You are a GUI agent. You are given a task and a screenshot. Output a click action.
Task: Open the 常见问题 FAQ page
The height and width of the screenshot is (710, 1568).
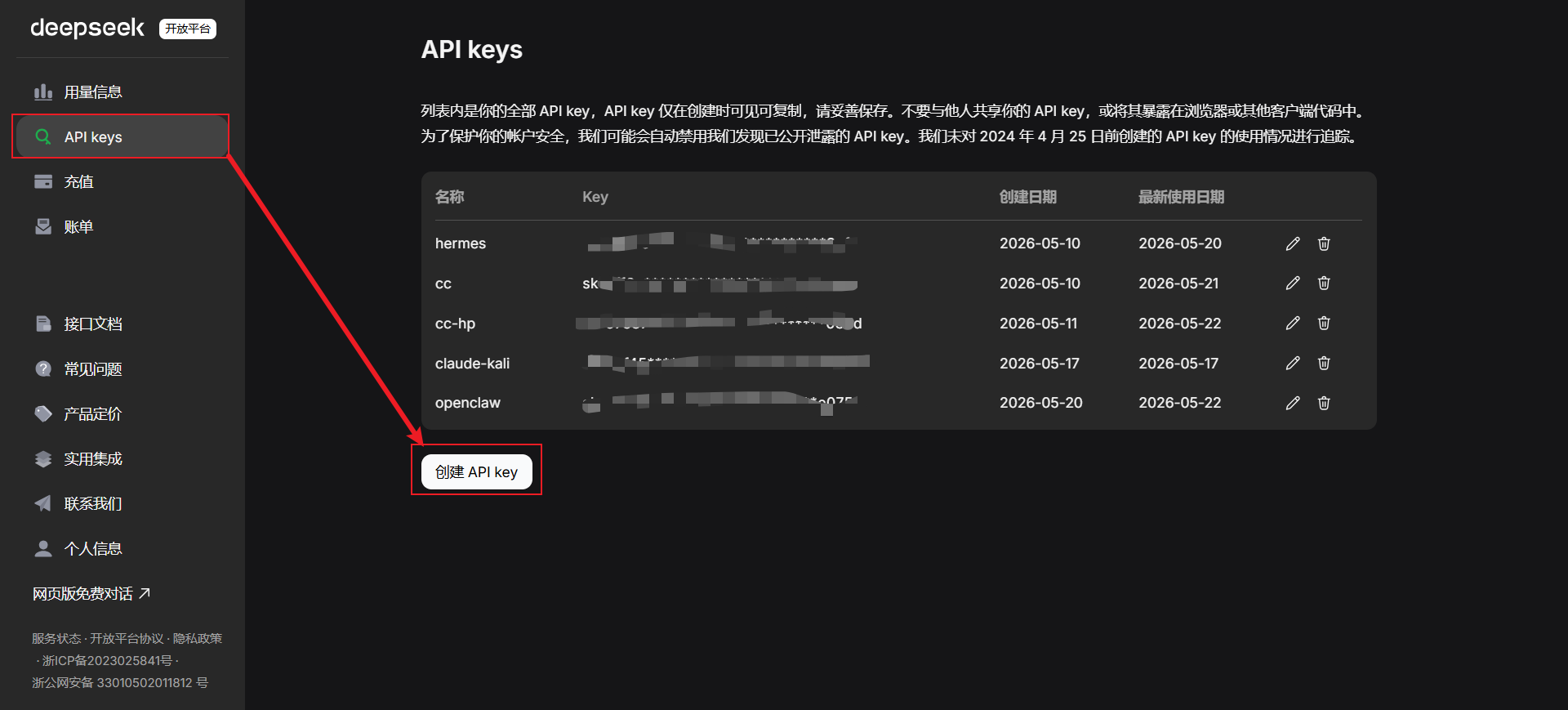(122, 368)
